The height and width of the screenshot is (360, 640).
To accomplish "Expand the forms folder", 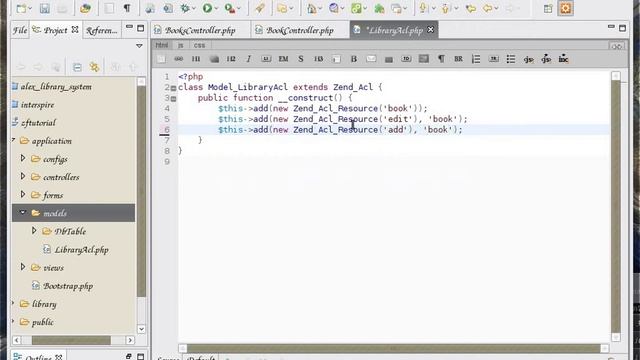I will 23,194.
